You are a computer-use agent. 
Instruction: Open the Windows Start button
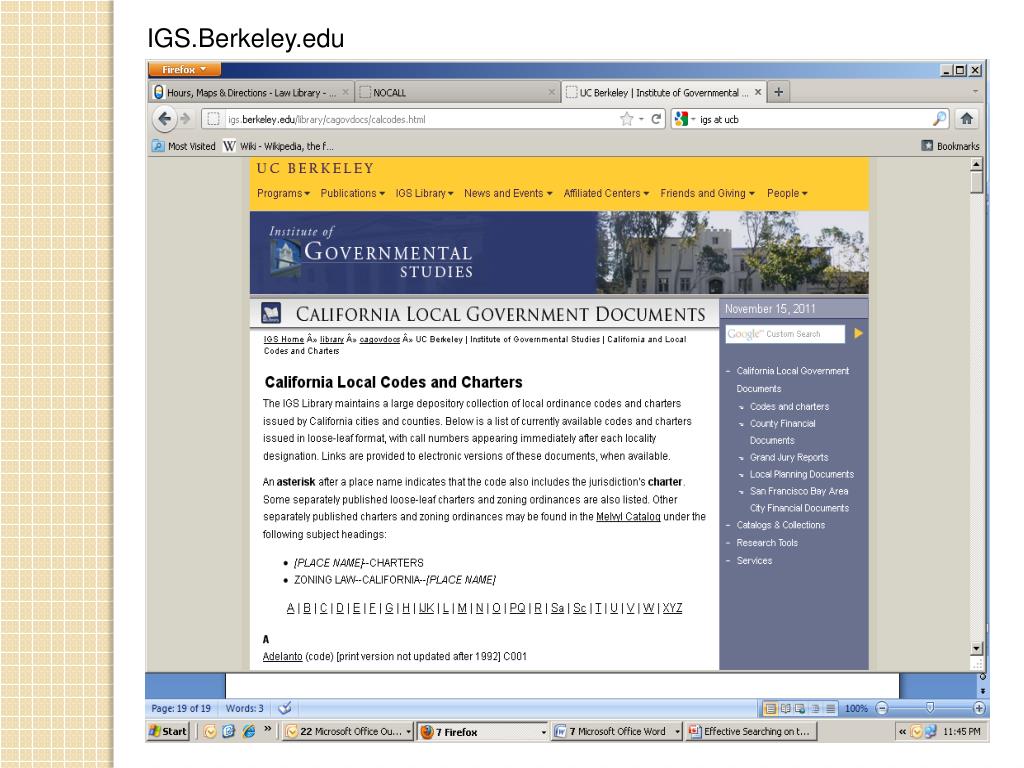coord(168,731)
